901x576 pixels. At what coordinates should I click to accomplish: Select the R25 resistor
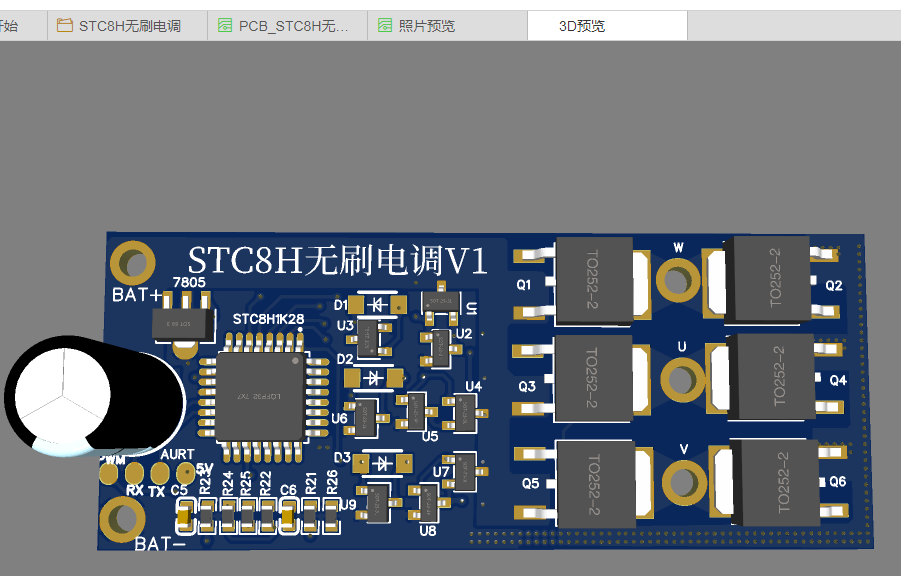248,517
